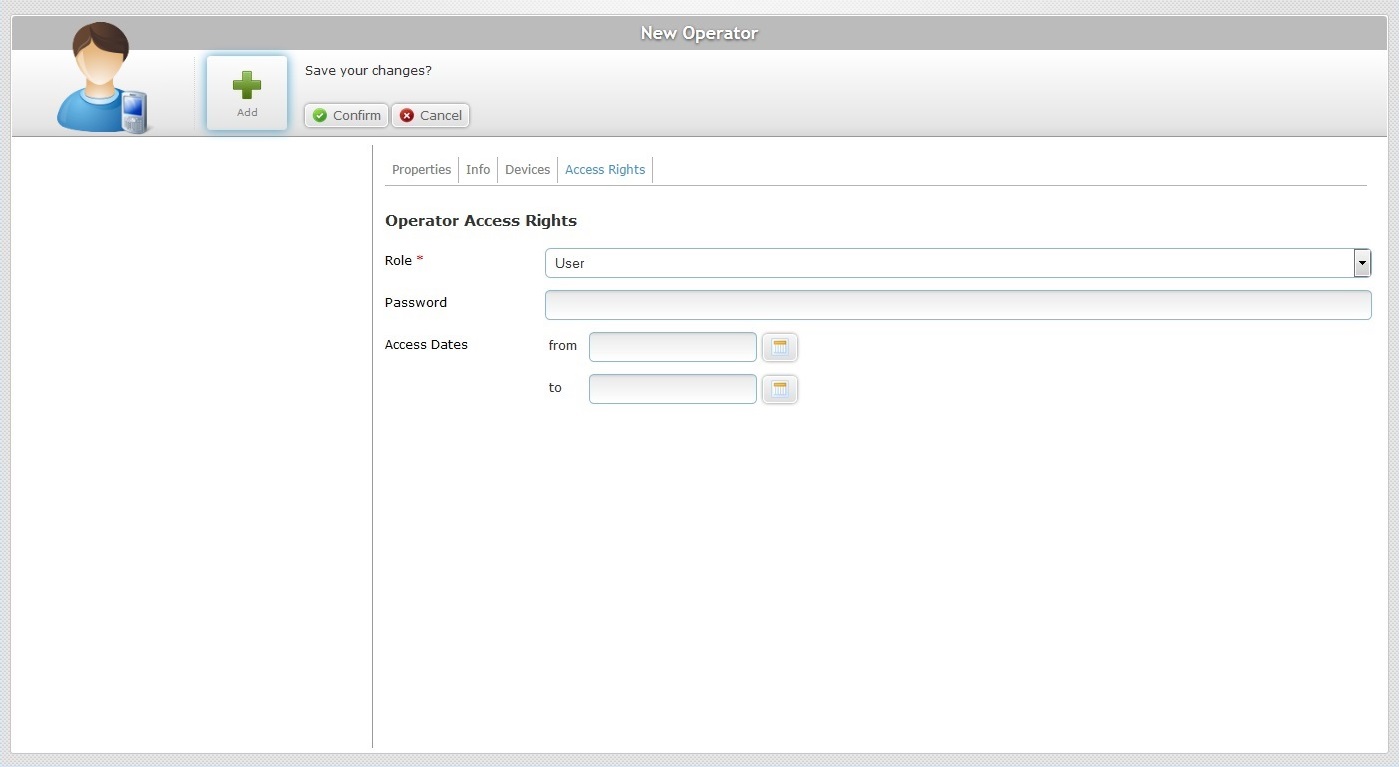The width and height of the screenshot is (1400, 767).
Task: Go to the Devices tab
Action: coord(528,170)
